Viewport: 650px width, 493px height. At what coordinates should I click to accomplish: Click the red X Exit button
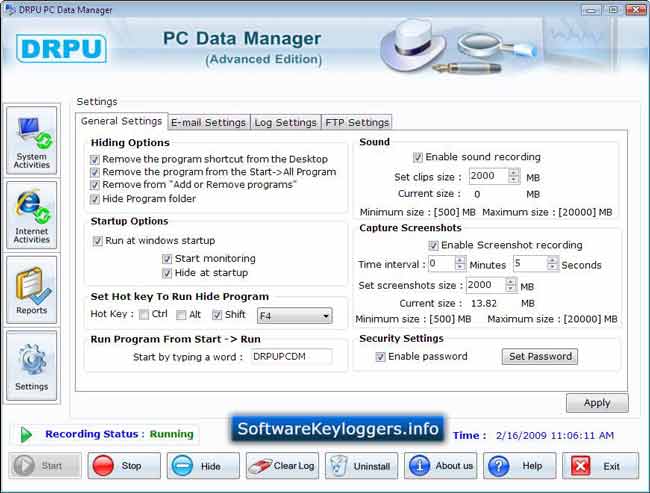click(600, 466)
